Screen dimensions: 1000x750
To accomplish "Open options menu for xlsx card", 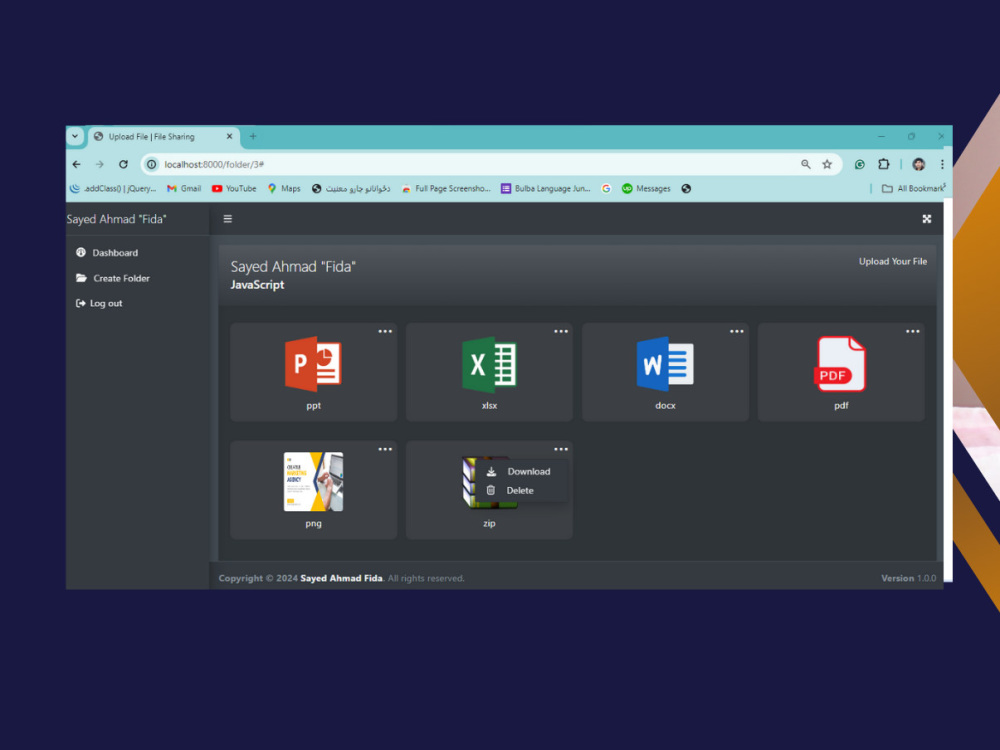I will (561, 331).
